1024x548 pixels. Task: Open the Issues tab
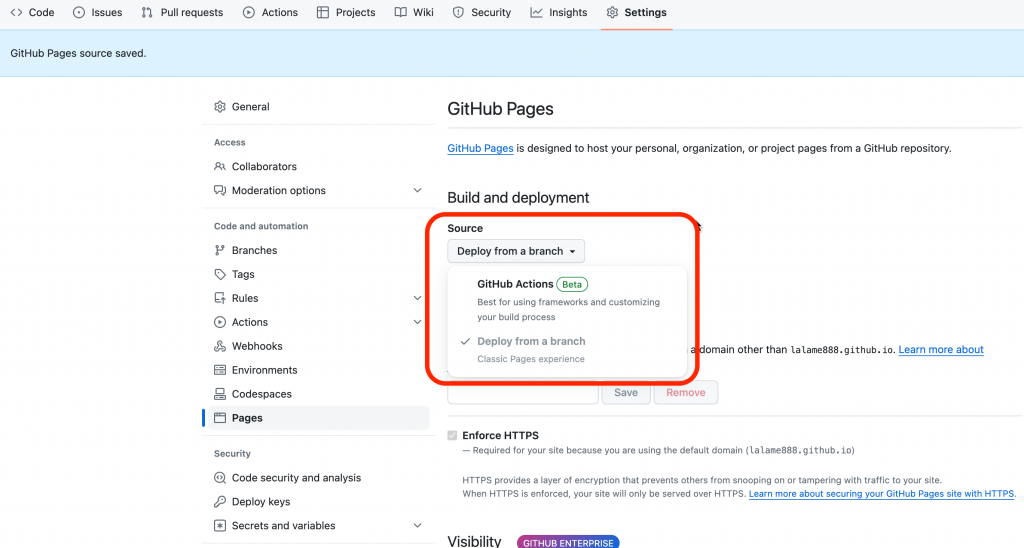click(97, 12)
